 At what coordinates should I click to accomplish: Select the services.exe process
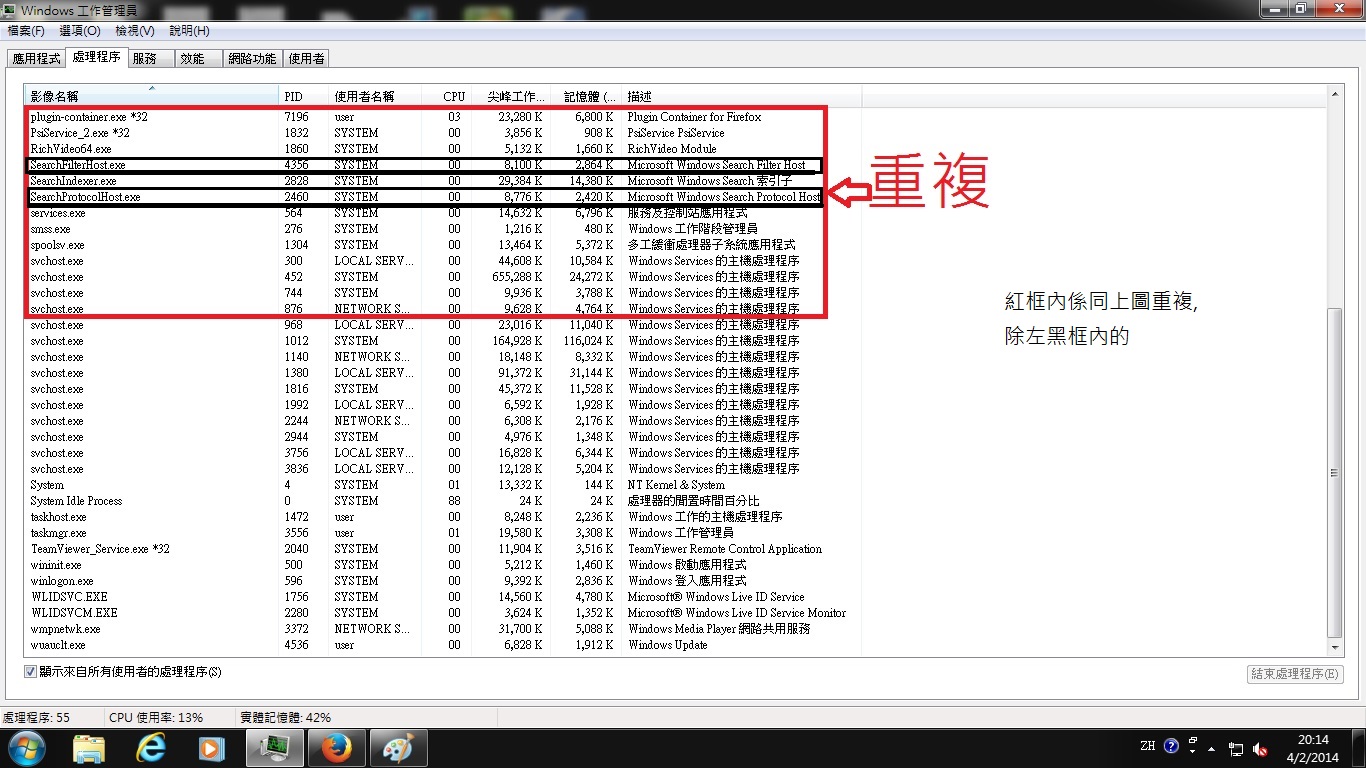[x=443, y=213]
